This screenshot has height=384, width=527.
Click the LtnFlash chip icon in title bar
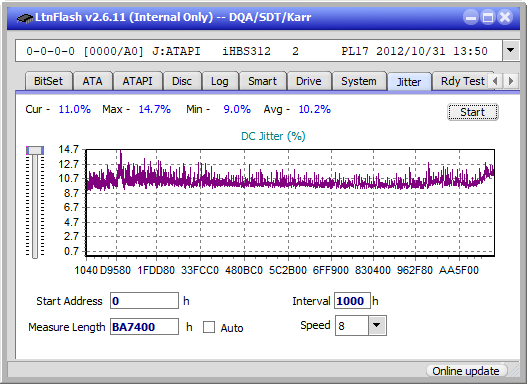(x=24, y=17)
